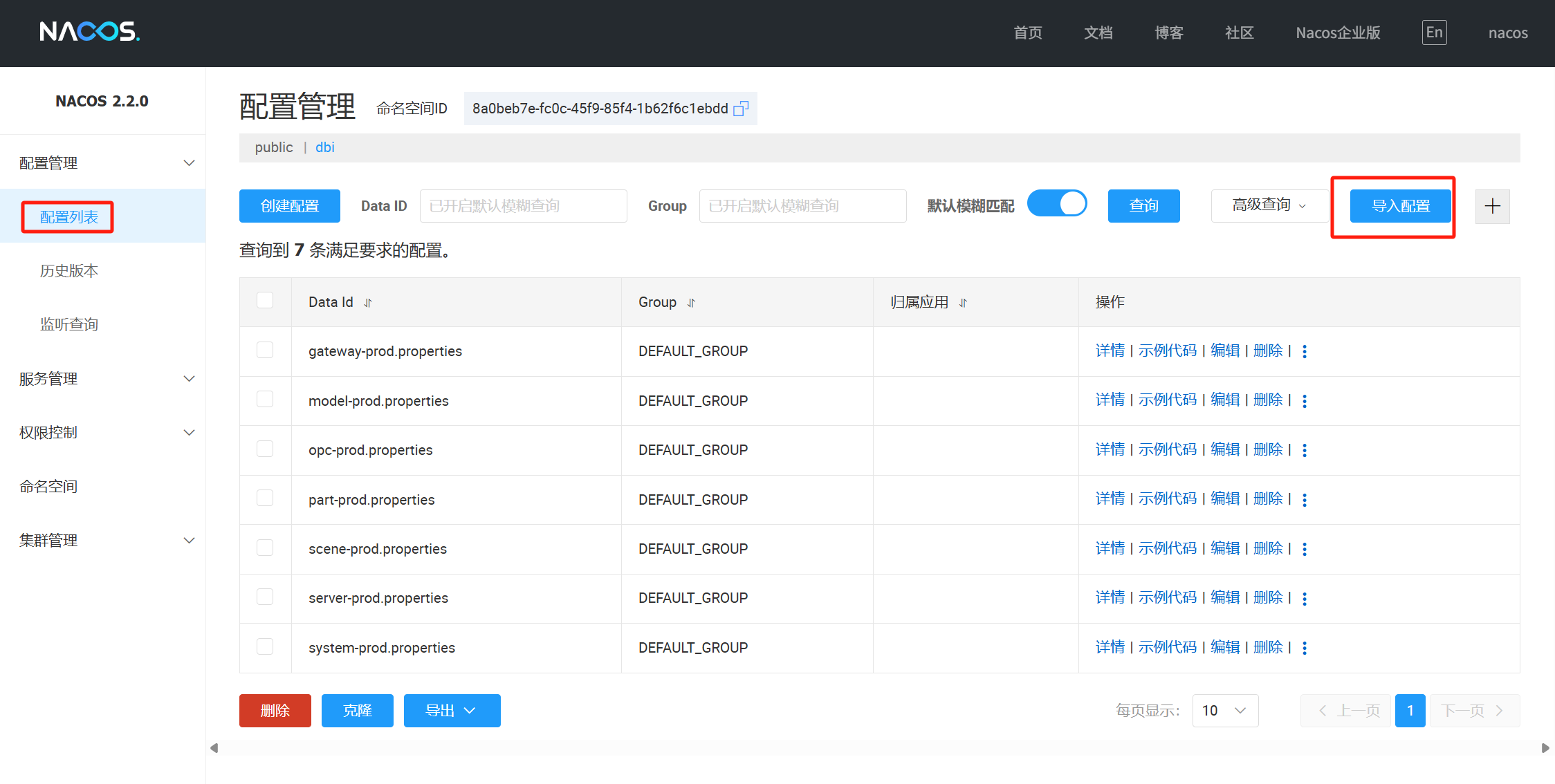Switch language with the En icon
This screenshot has width=1555, height=784.
[1434, 32]
